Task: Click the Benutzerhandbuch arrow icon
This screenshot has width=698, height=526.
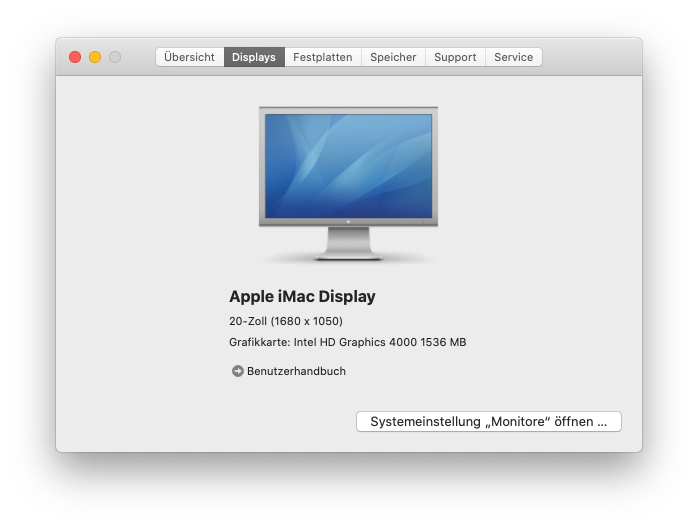Action: 238,371
